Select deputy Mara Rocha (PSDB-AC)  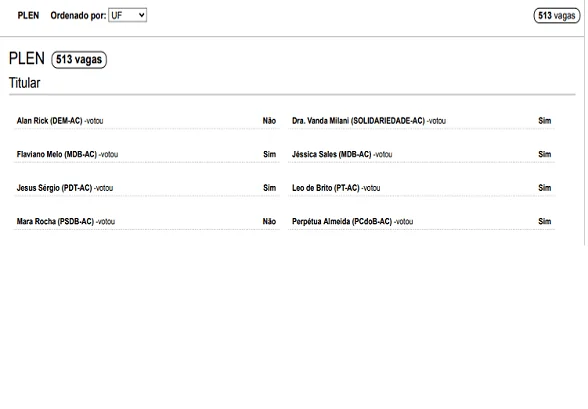(x=55, y=222)
